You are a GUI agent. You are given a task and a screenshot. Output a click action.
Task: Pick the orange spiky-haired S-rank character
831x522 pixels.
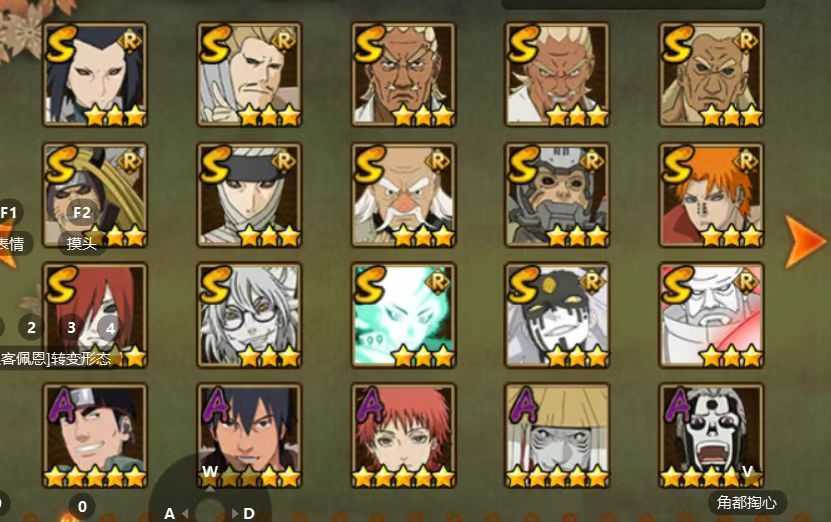[711, 195]
